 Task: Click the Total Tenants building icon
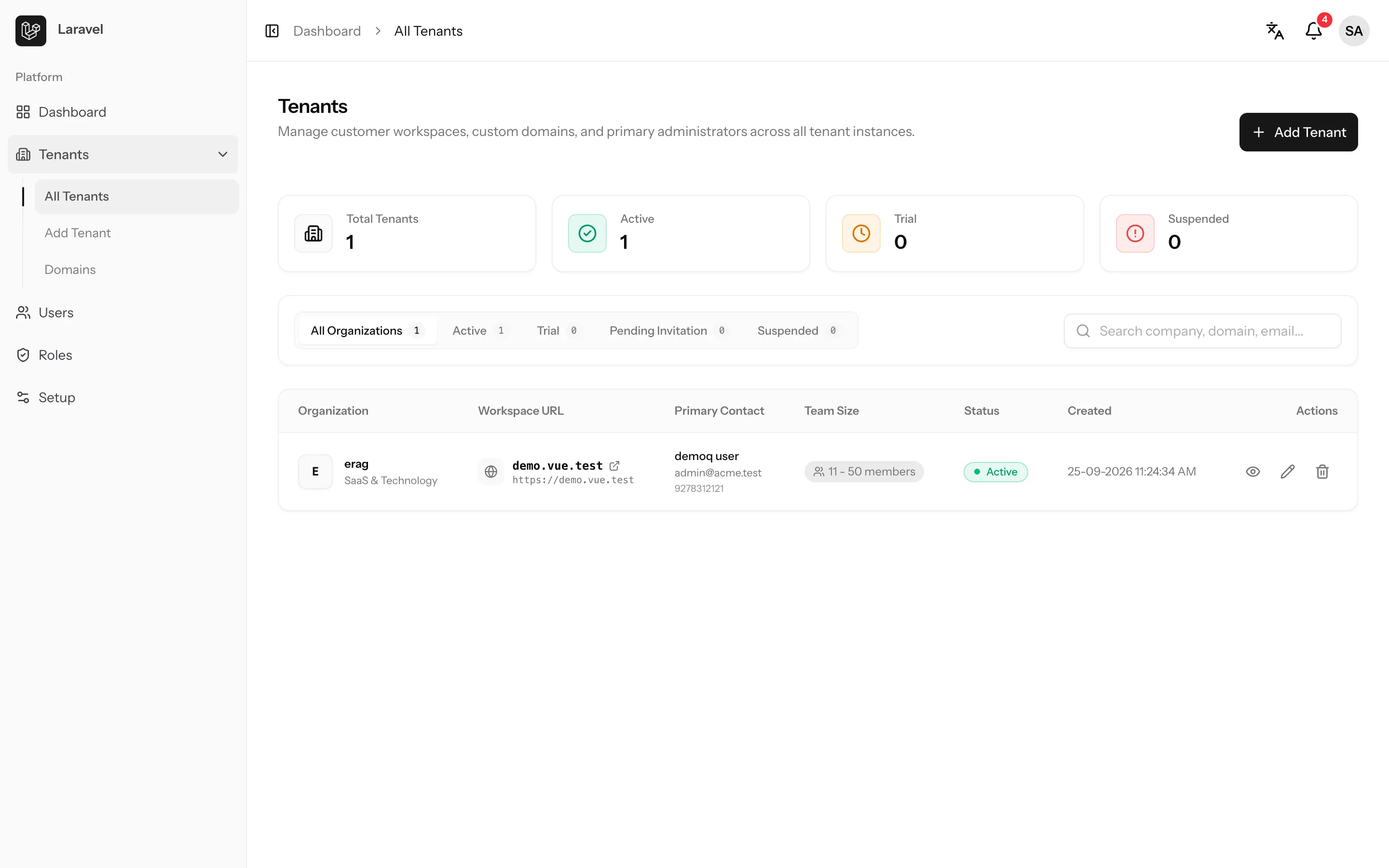[313, 234]
